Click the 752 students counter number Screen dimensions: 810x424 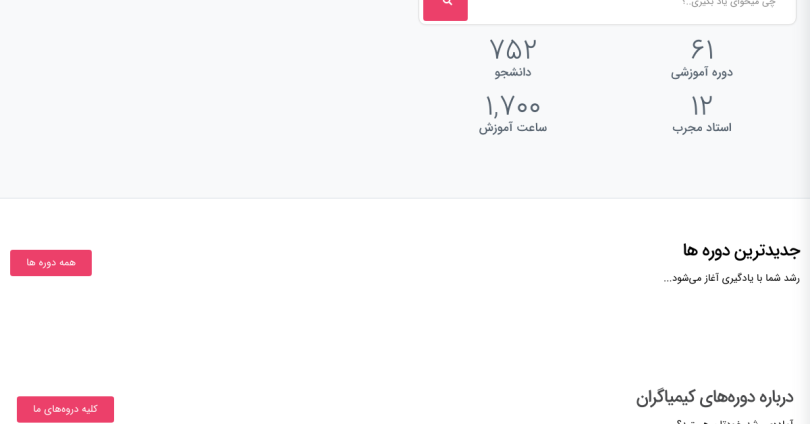pos(513,49)
